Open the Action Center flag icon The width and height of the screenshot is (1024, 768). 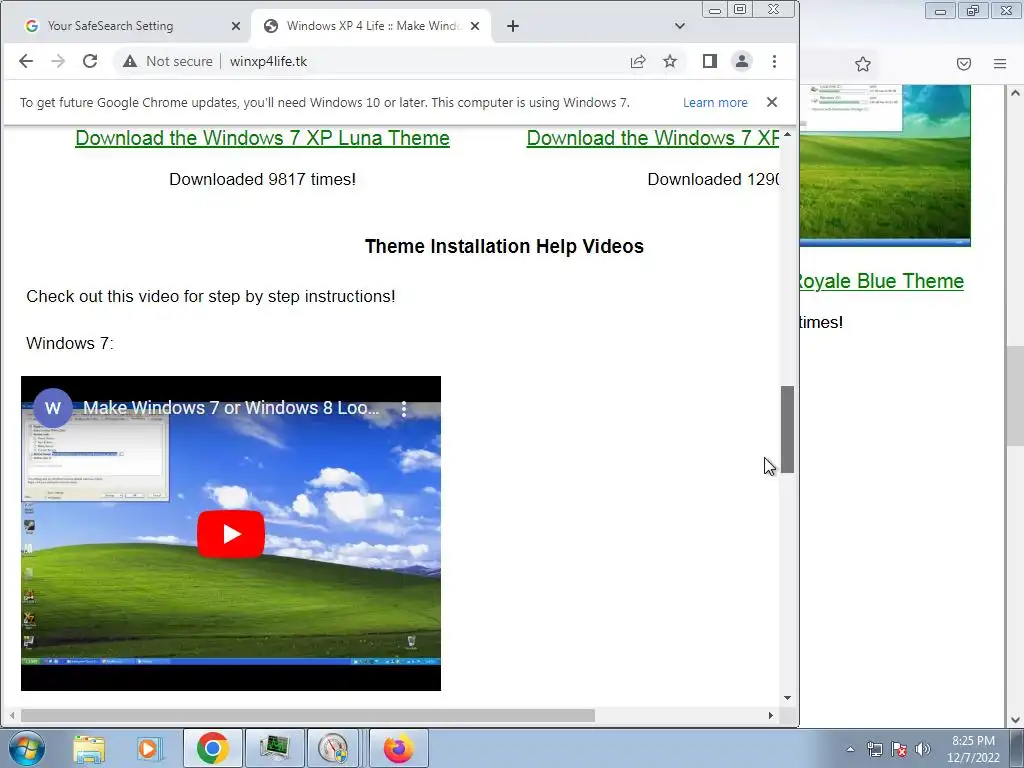pos(899,749)
